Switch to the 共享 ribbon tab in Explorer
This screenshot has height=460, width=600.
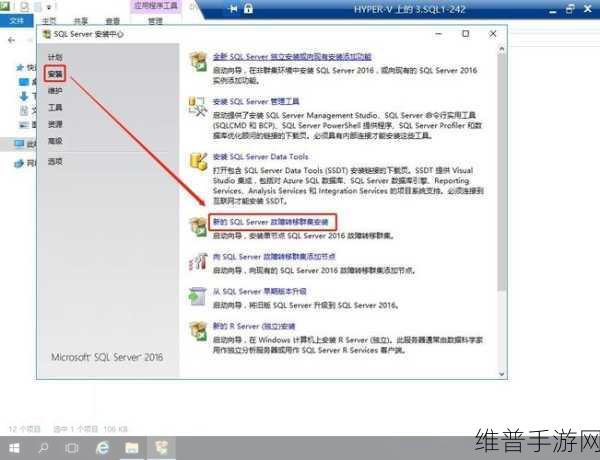click(80, 21)
